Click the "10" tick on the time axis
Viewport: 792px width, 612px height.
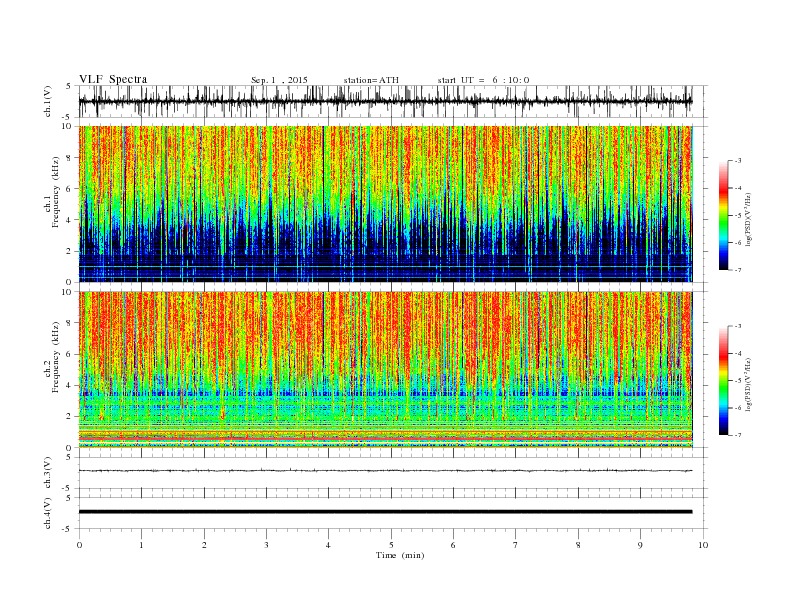coord(703,545)
